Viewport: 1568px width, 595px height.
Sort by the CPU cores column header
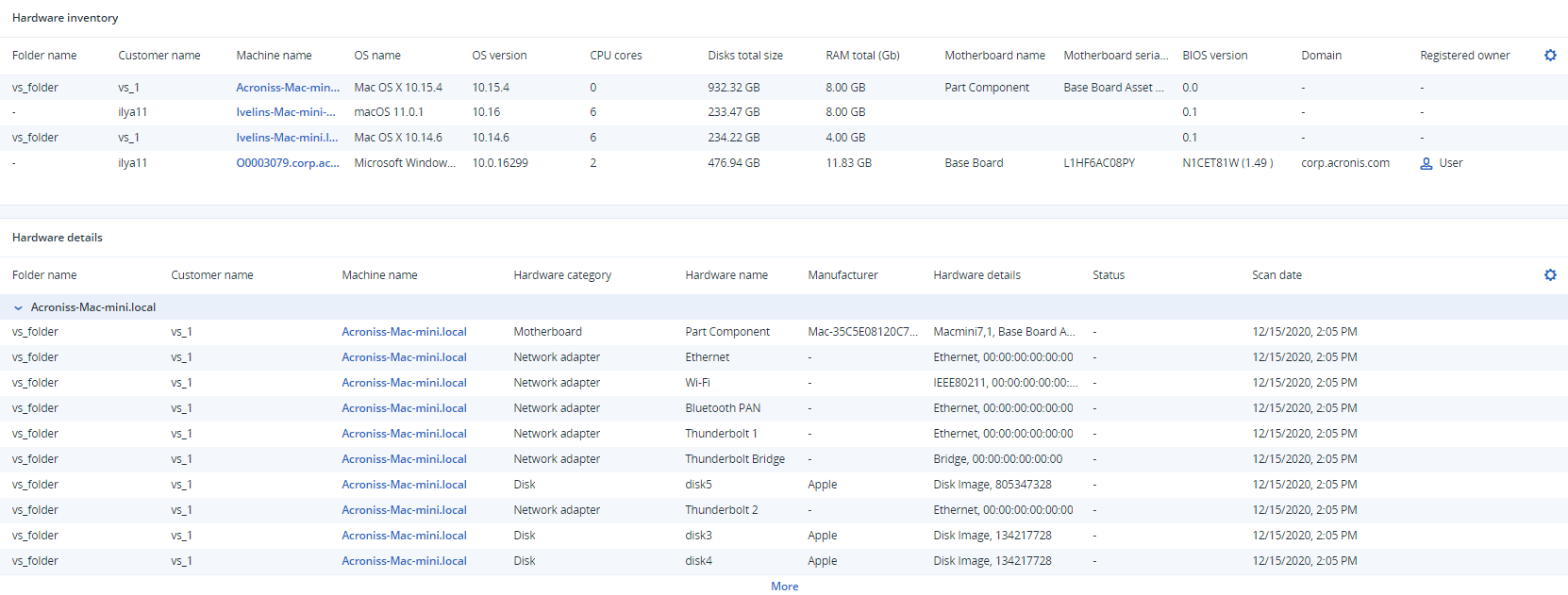tap(615, 56)
